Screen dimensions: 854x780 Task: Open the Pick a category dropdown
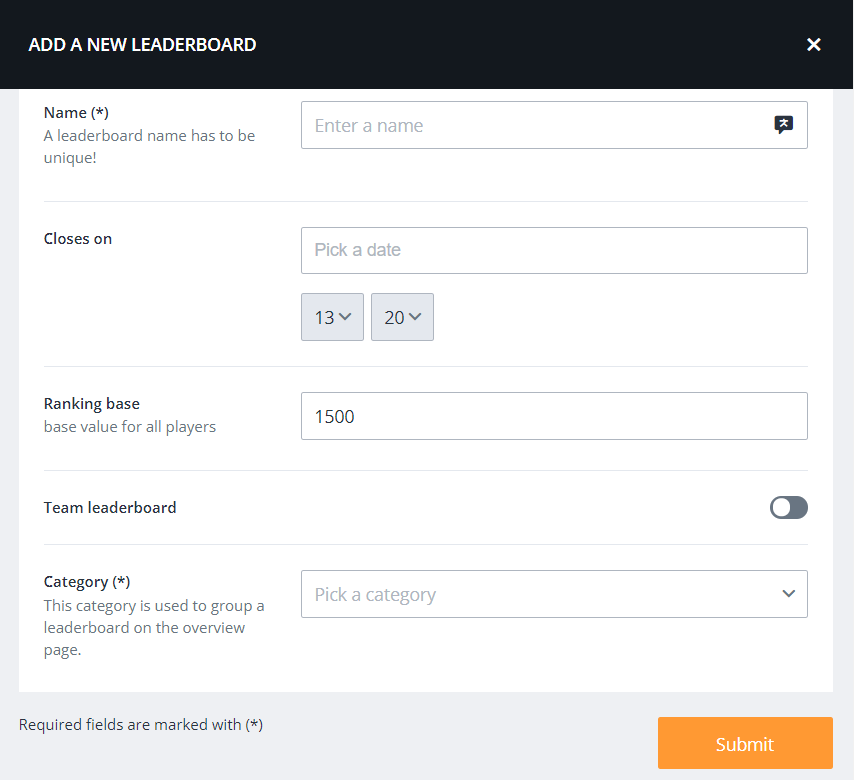553,594
